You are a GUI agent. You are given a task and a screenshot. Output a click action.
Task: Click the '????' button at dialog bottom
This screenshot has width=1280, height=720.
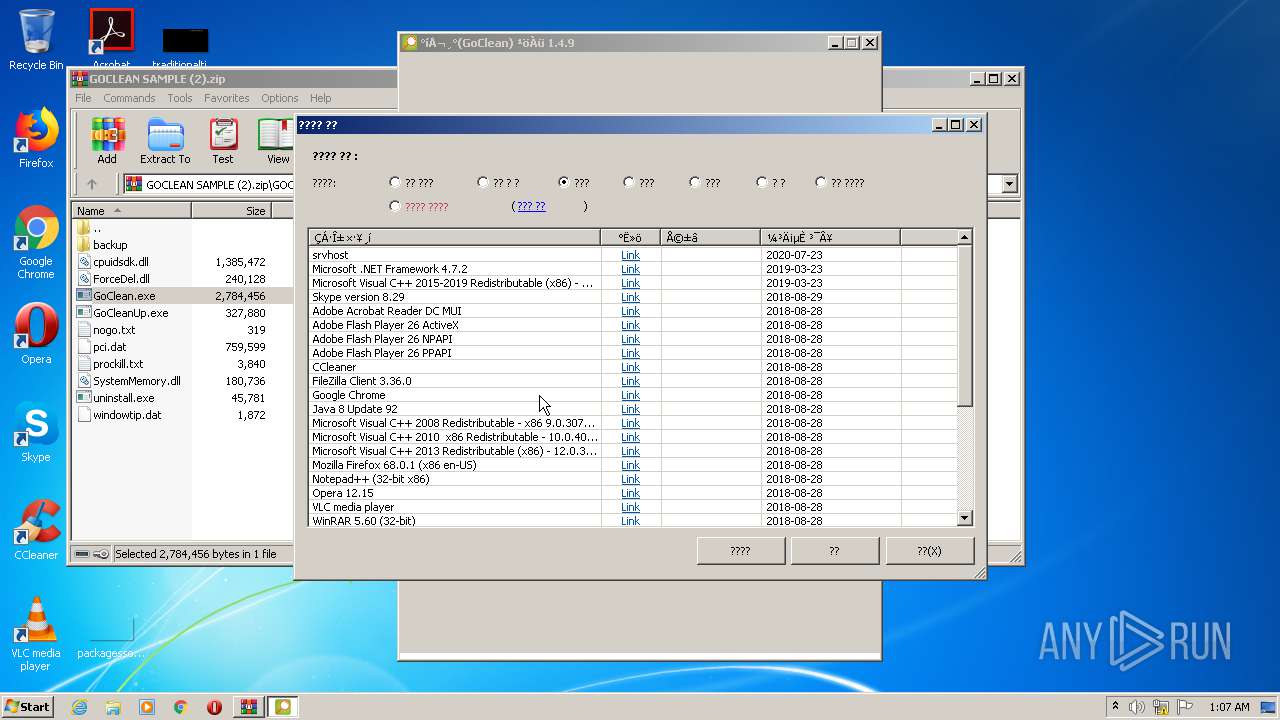tap(740, 551)
